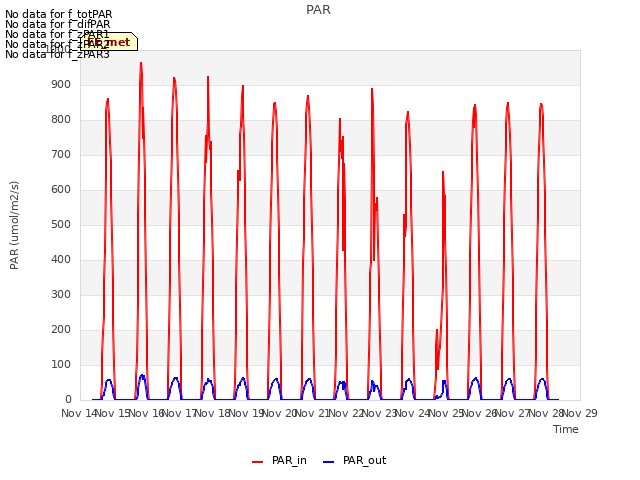The width and height of the screenshot is (640, 480).
Task: Click the 800 y-axis tick label
Action: click(x=61, y=120)
